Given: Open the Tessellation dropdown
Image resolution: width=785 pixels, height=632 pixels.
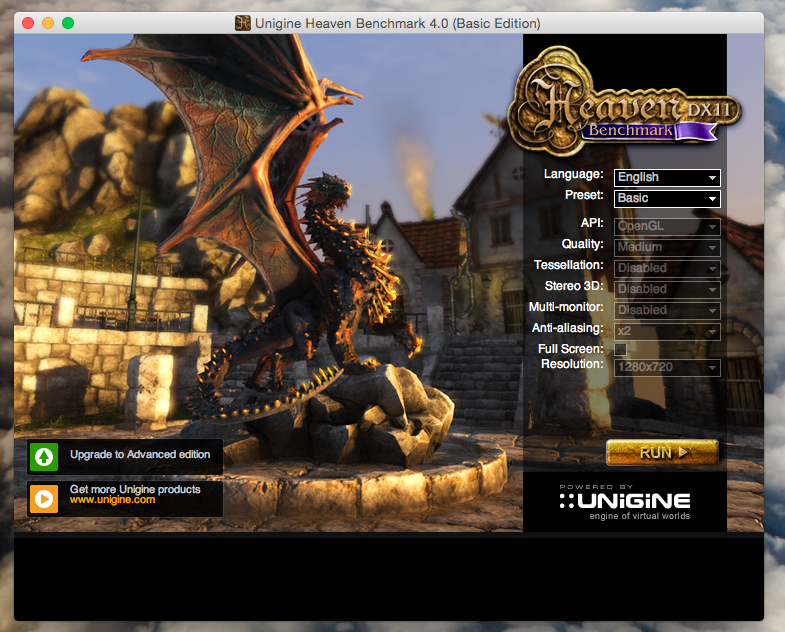Looking at the screenshot, I should [x=667, y=268].
